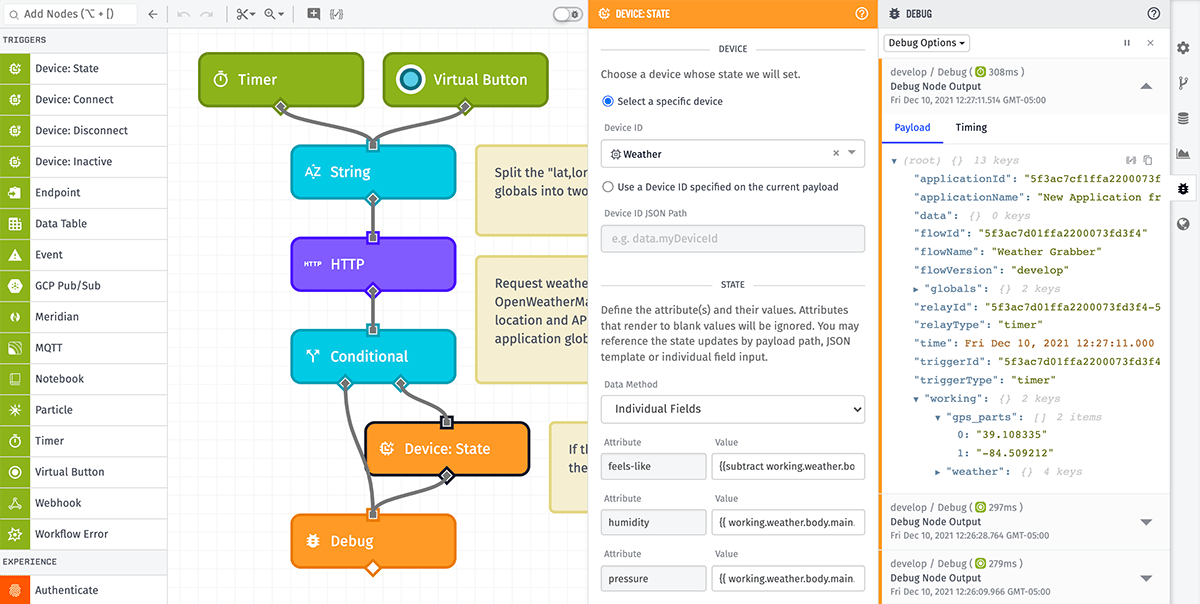The height and width of the screenshot is (604, 1200).
Task: Add the GCP Pub/Sub trigger node
Action: (83, 286)
